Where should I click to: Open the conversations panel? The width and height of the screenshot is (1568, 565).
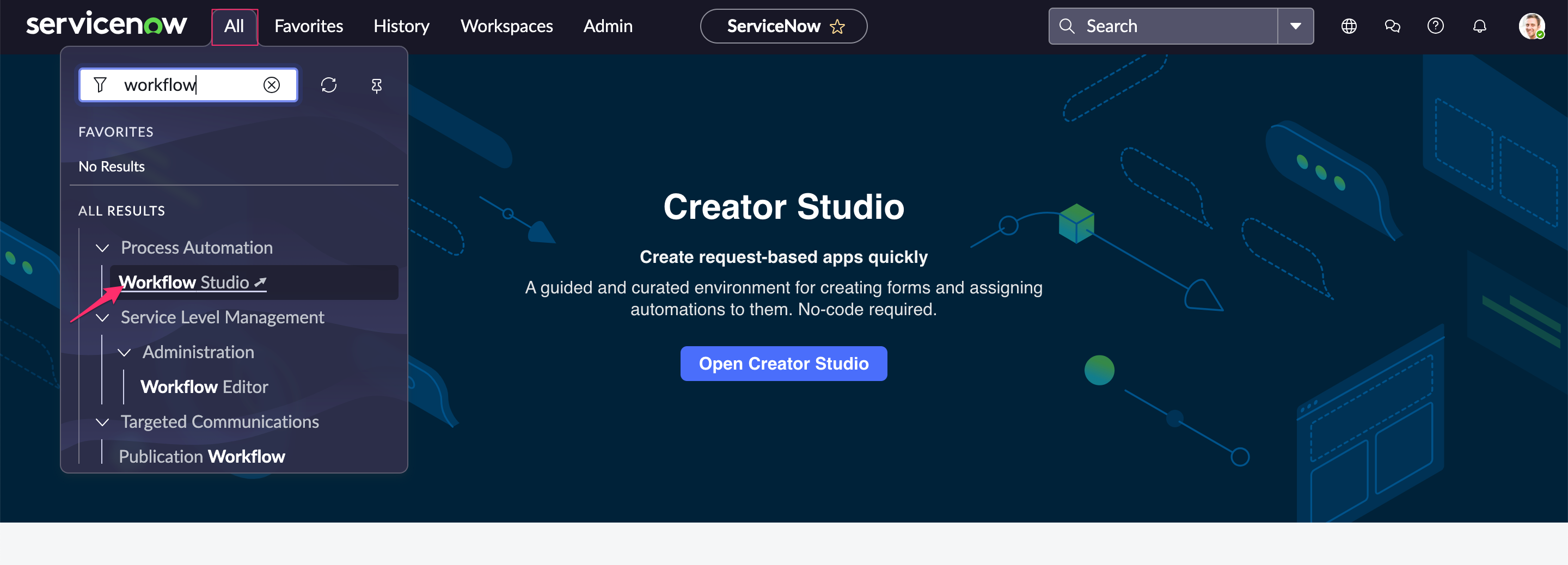[1392, 26]
